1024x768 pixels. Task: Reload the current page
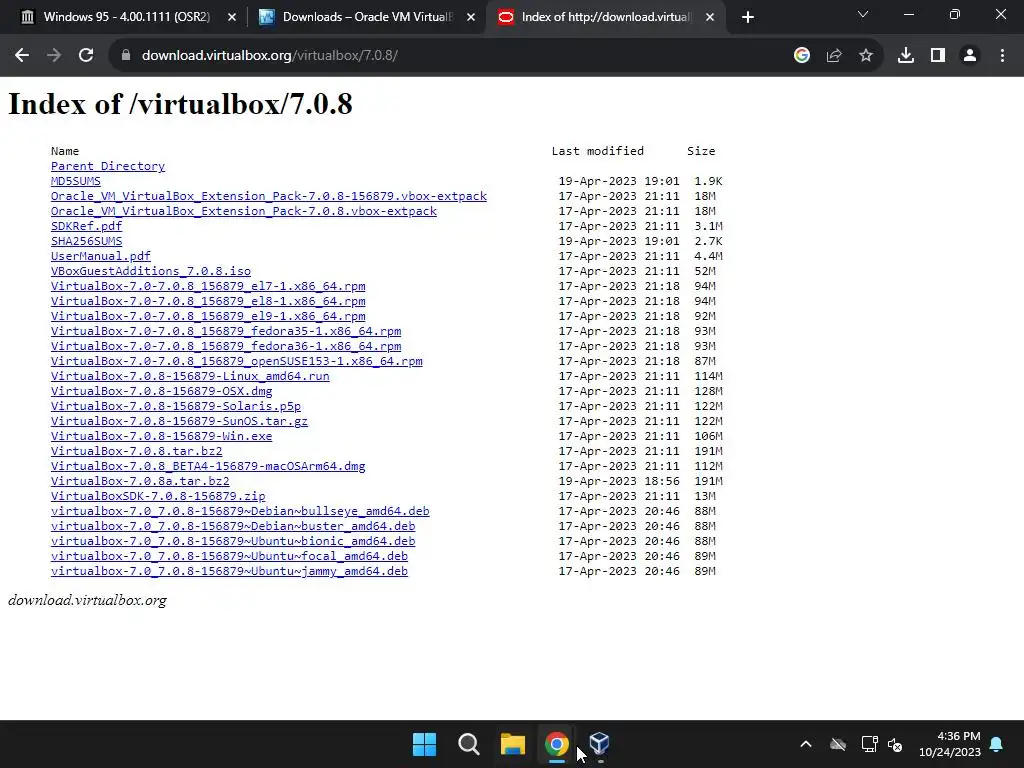[x=86, y=56]
